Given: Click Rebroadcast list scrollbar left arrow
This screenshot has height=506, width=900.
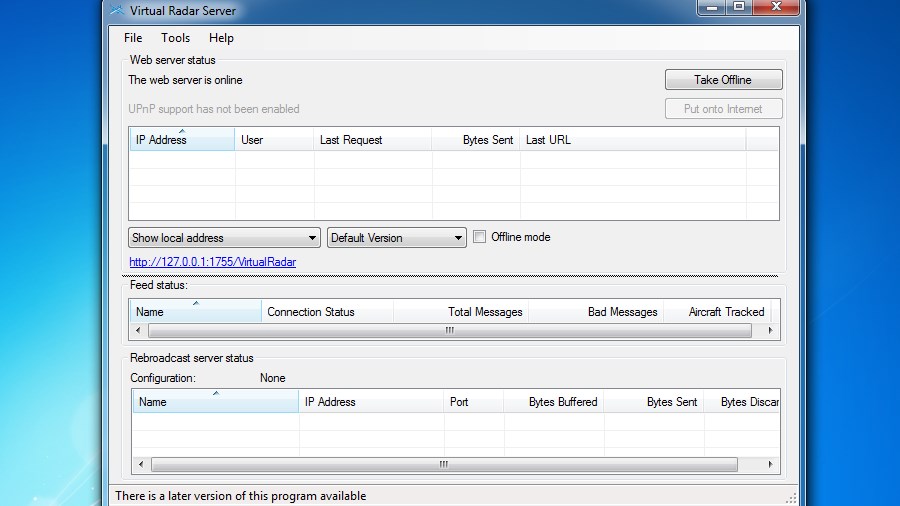Looking at the screenshot, I should [141, 465].
